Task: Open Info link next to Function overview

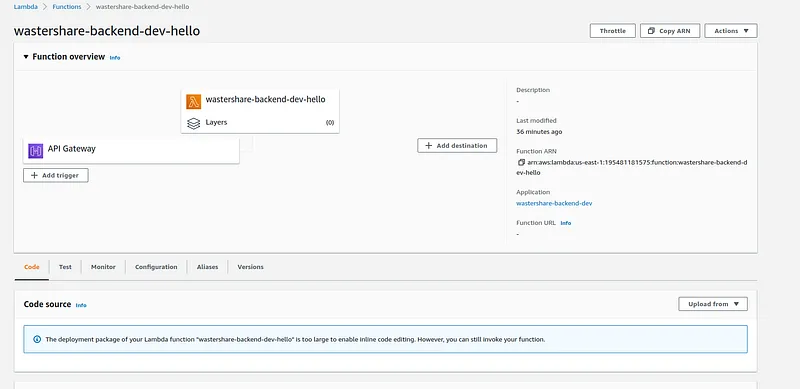Action: click(x=115, y=58)
